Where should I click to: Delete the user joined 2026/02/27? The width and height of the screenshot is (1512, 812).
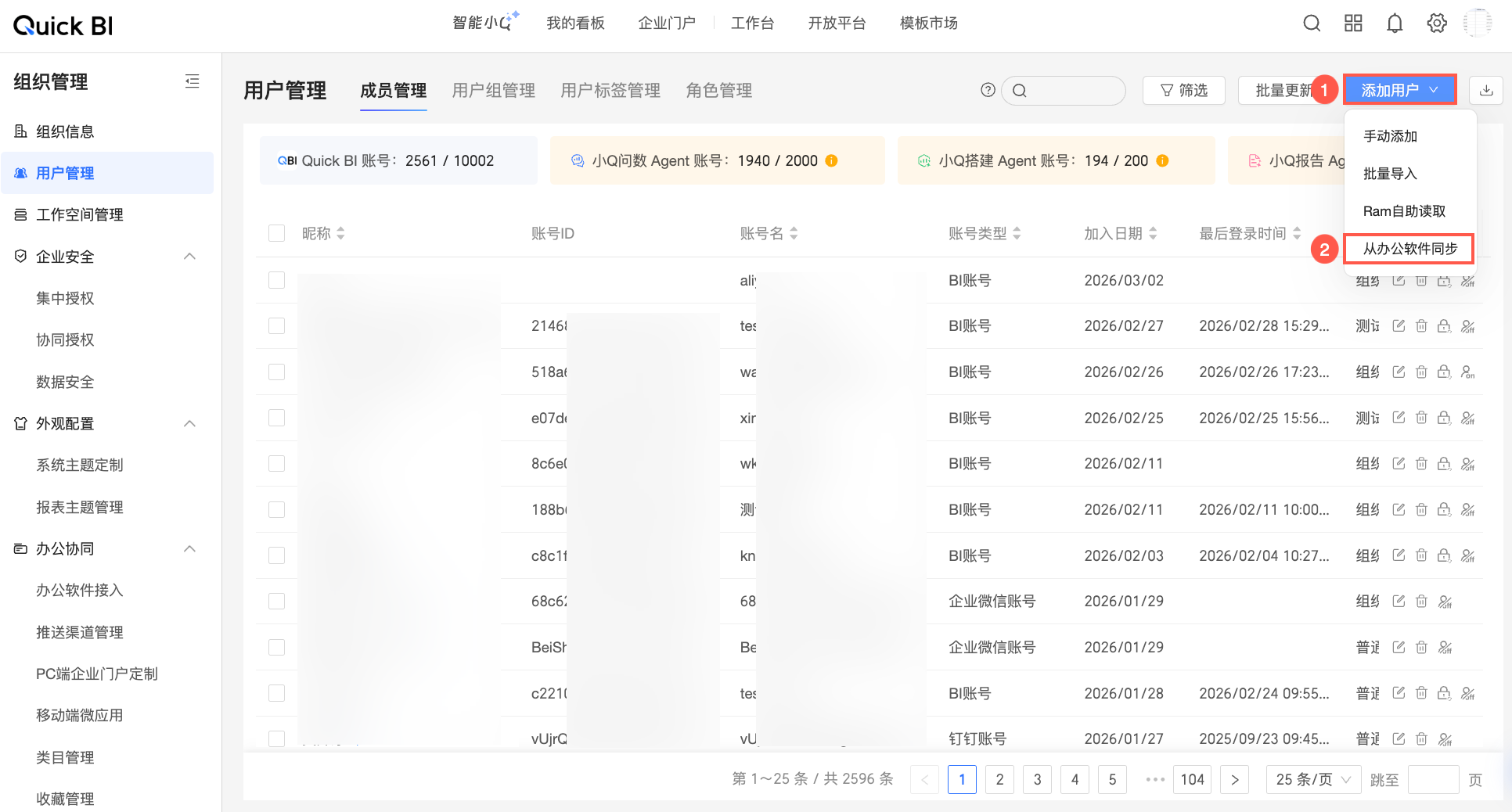coord(1421,326)
